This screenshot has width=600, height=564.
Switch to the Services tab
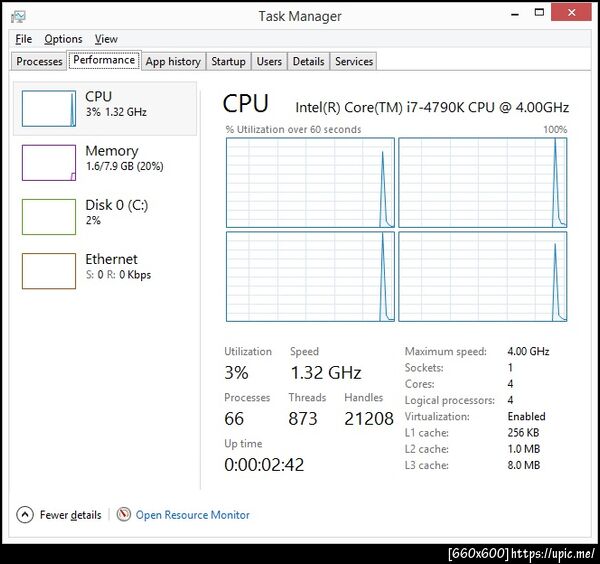click(354, 61)
